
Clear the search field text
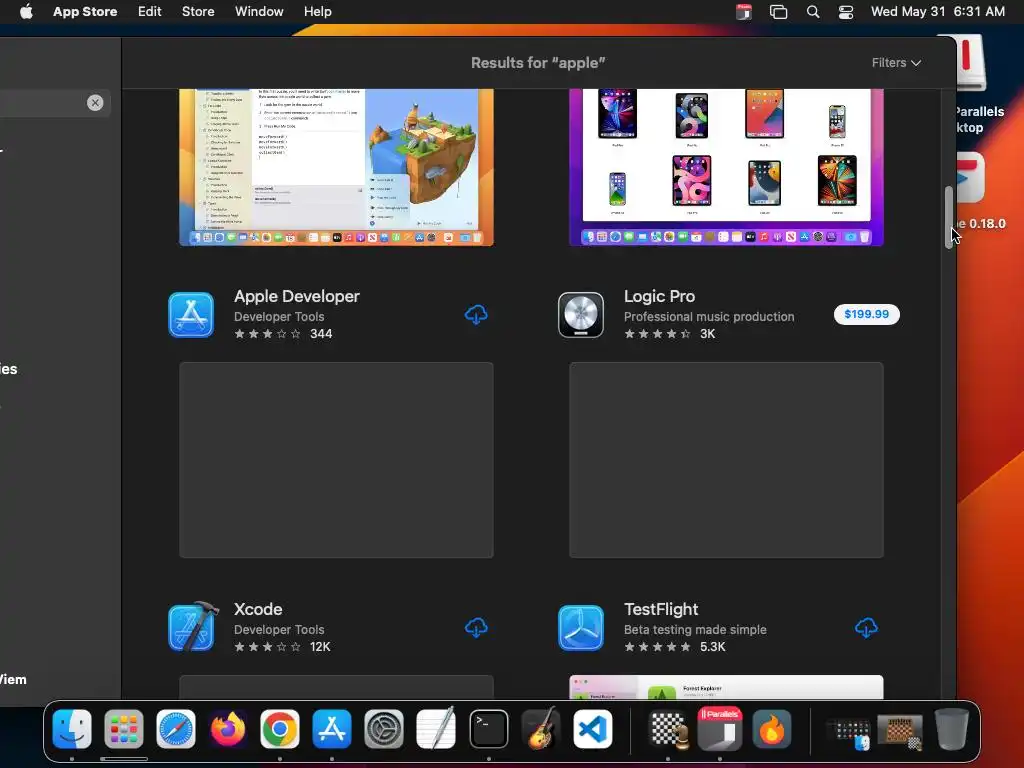pos(95,103)
